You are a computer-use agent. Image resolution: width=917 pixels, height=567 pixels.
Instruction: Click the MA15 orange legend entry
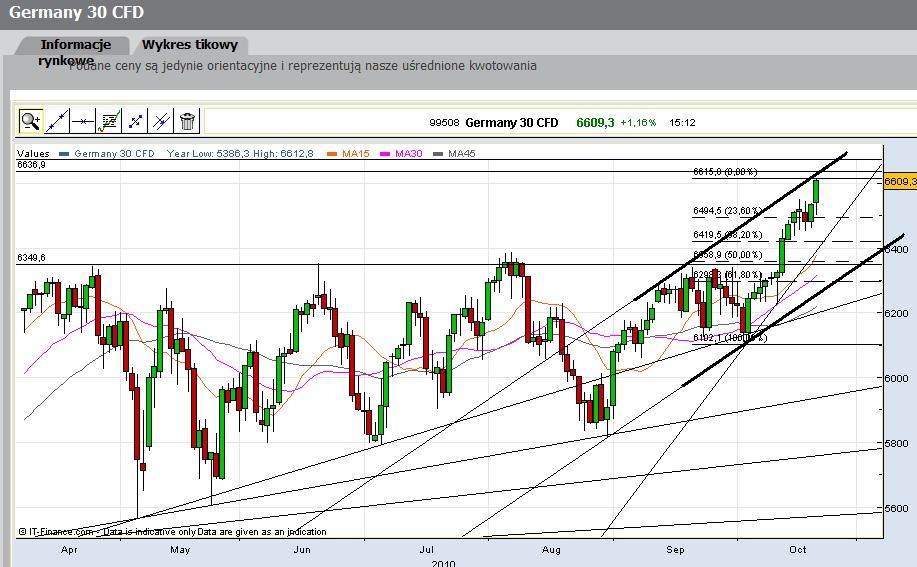point(349,154)
